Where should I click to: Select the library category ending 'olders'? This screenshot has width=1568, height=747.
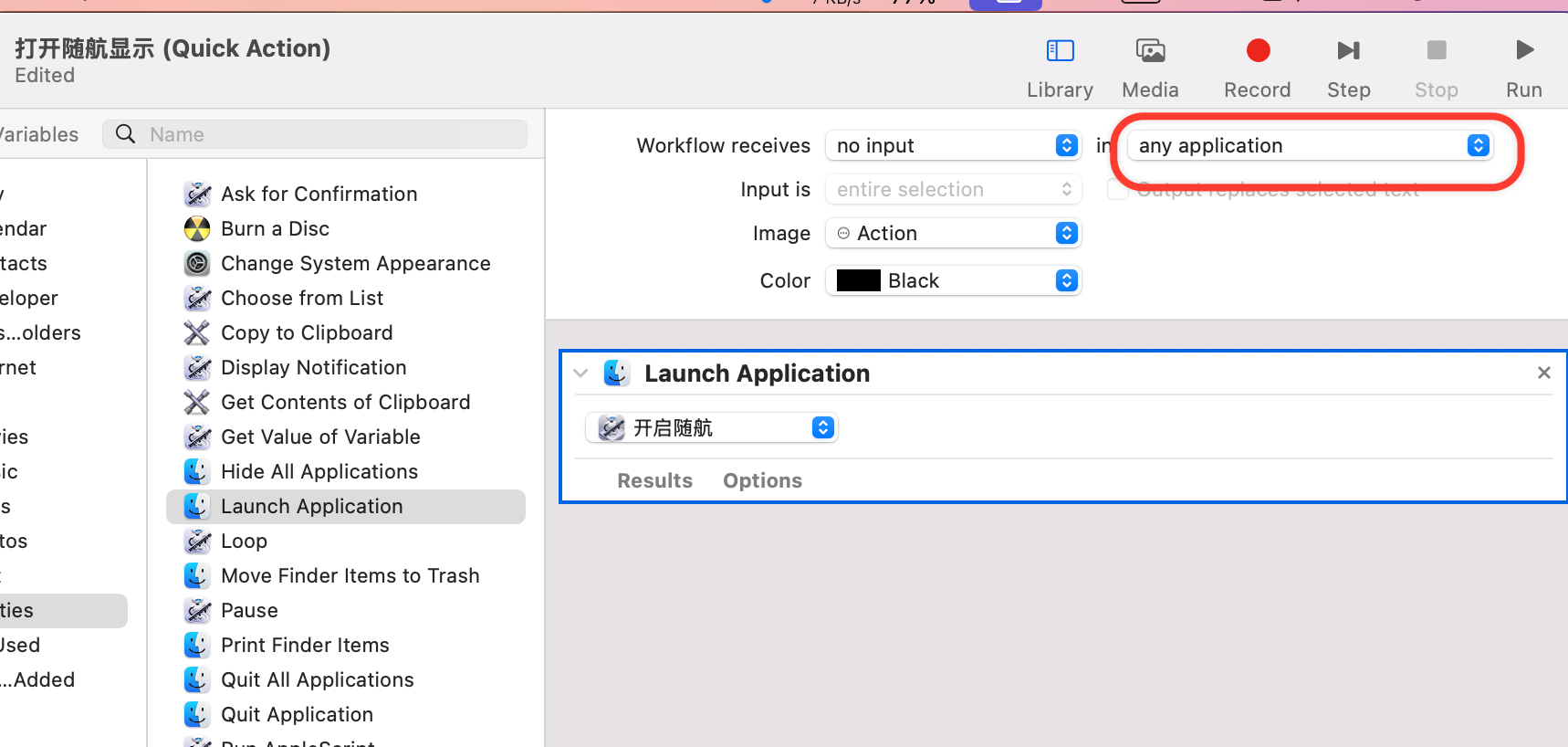pyautogui.click(x=40, y=332)
